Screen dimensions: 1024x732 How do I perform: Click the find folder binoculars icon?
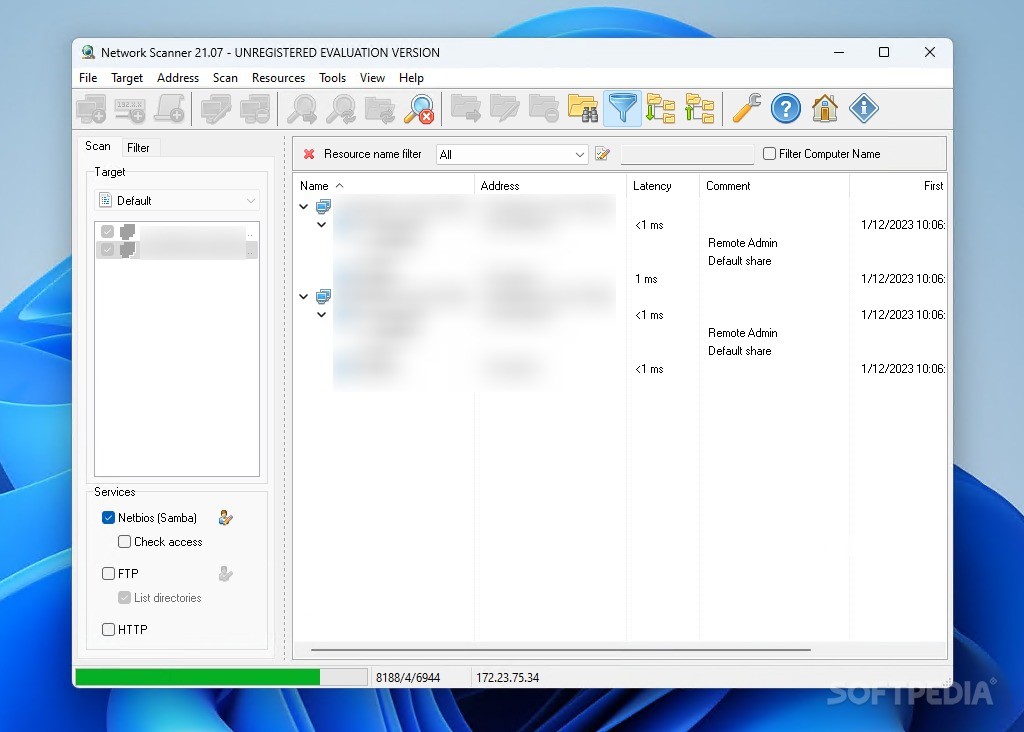[x=583, y=108]
